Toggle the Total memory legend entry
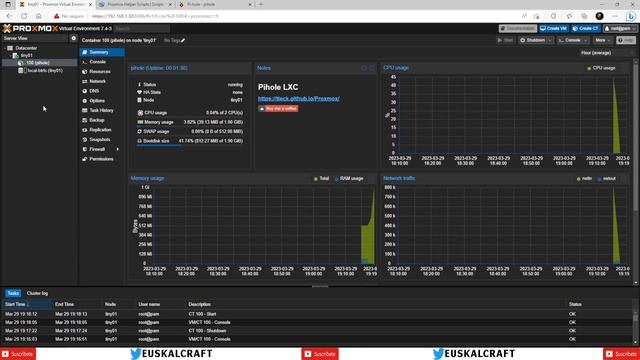640x360 pixels. tap(321, 179)
